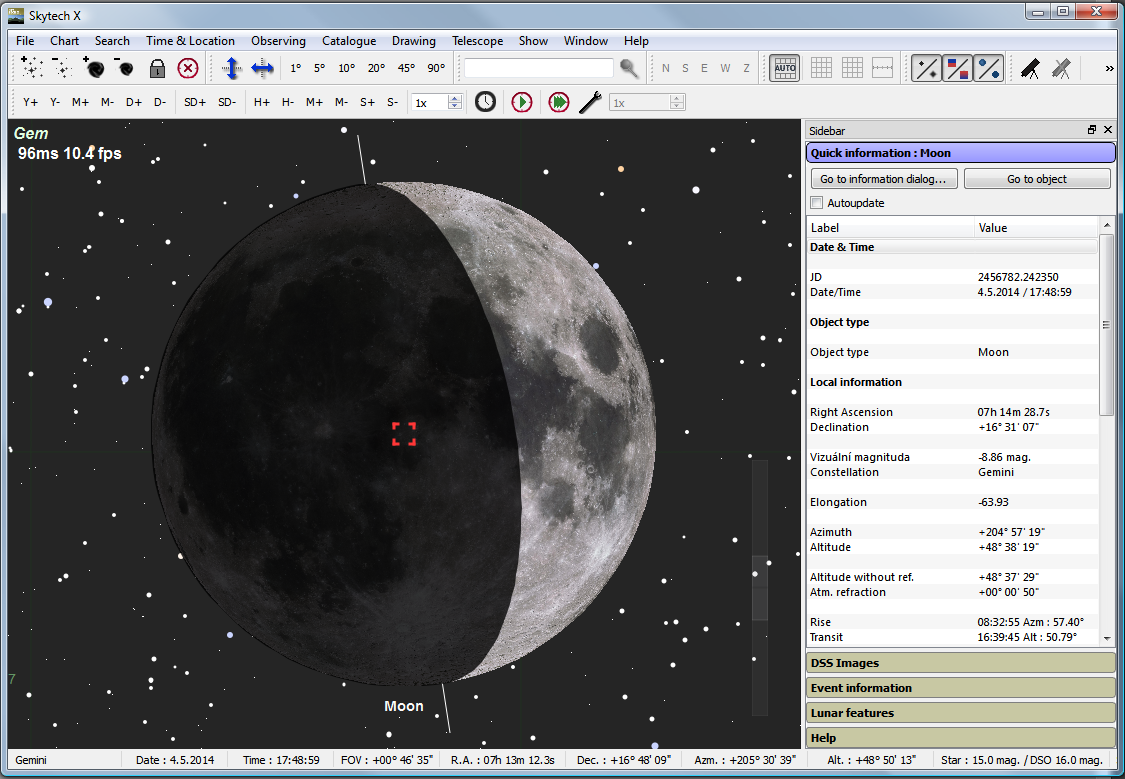Expand the DSS Images section
The image size is (1125, 779).
960,663
